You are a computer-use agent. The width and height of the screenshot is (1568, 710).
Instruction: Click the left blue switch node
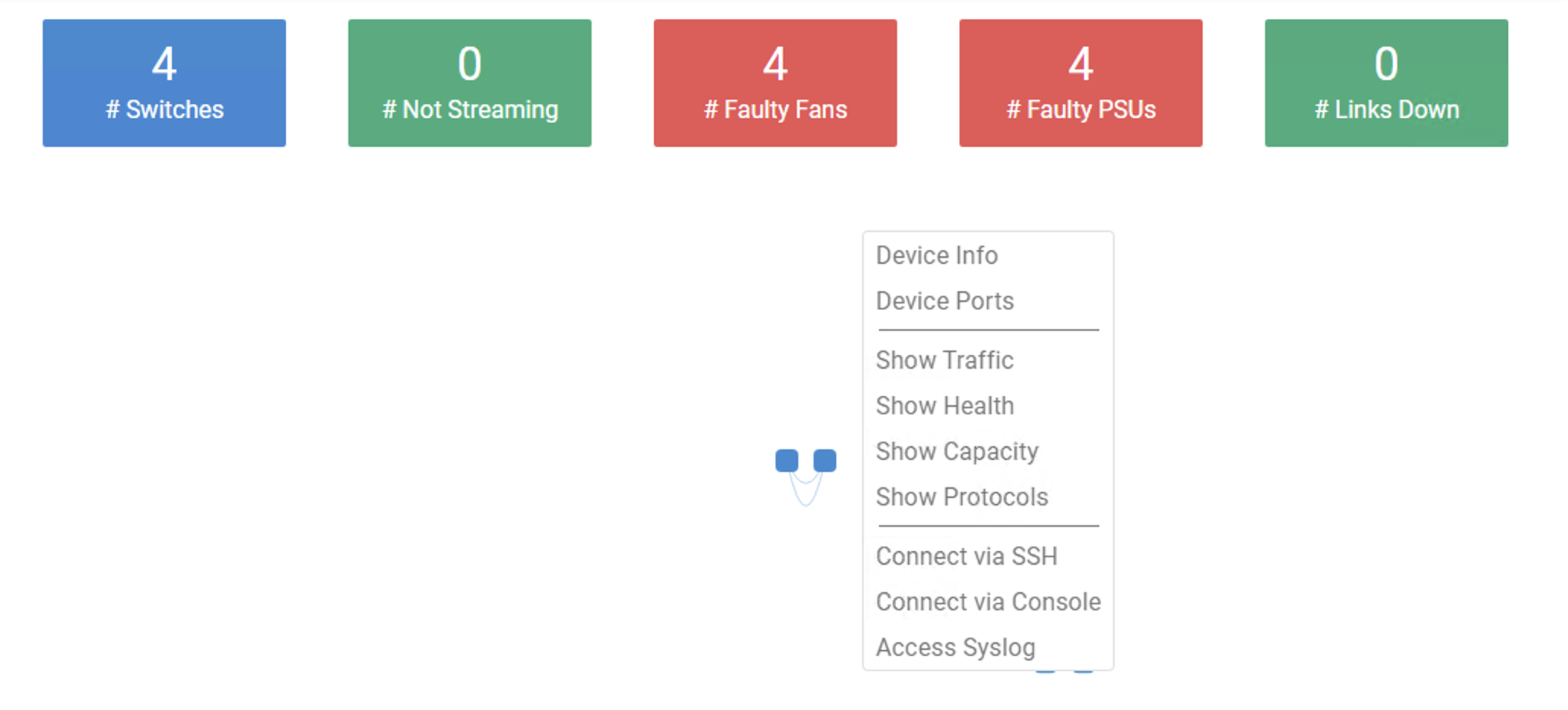click(x=786, y=460)
